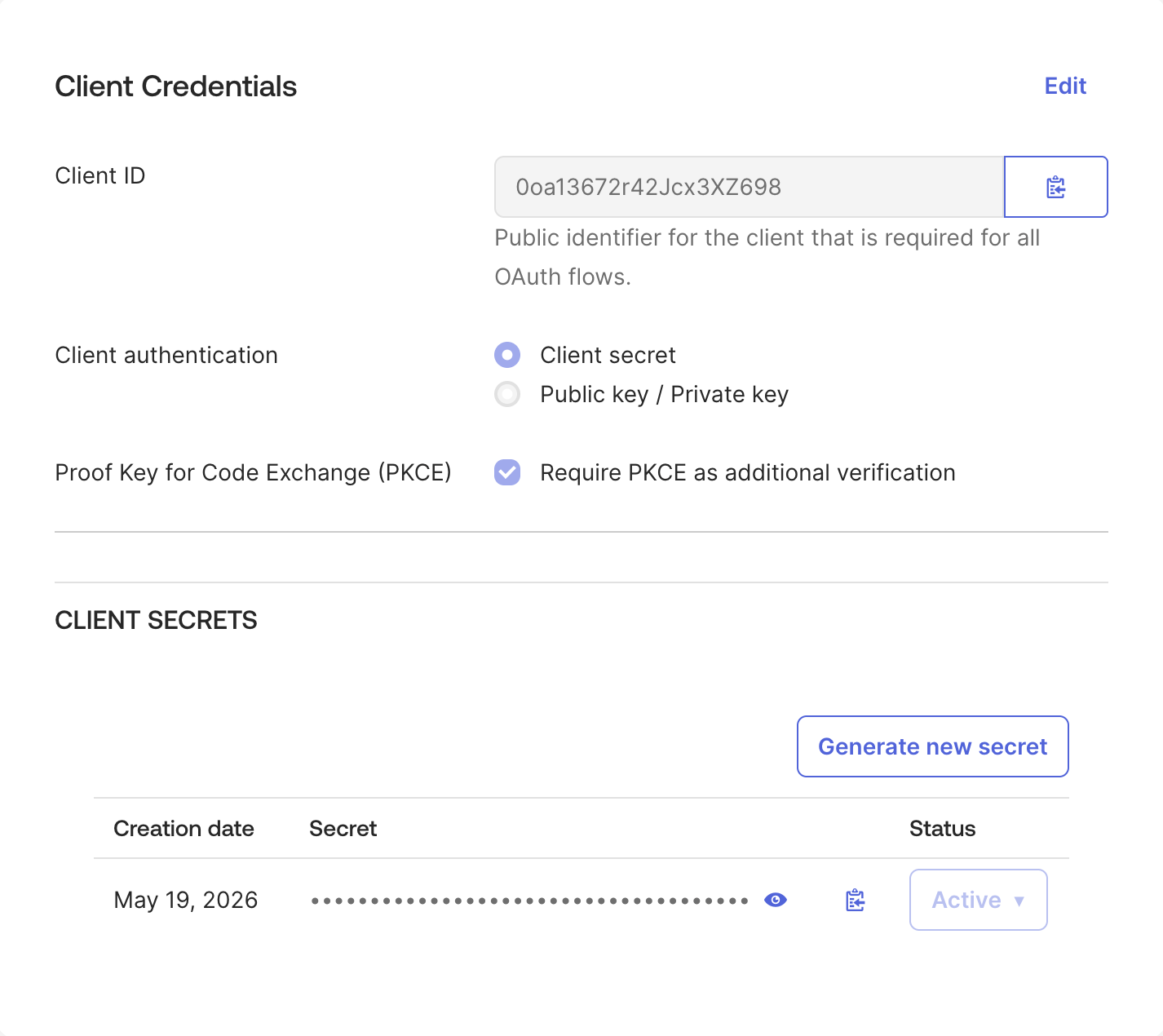Click Edit for Client Credentials

(x=1065, y=86)
